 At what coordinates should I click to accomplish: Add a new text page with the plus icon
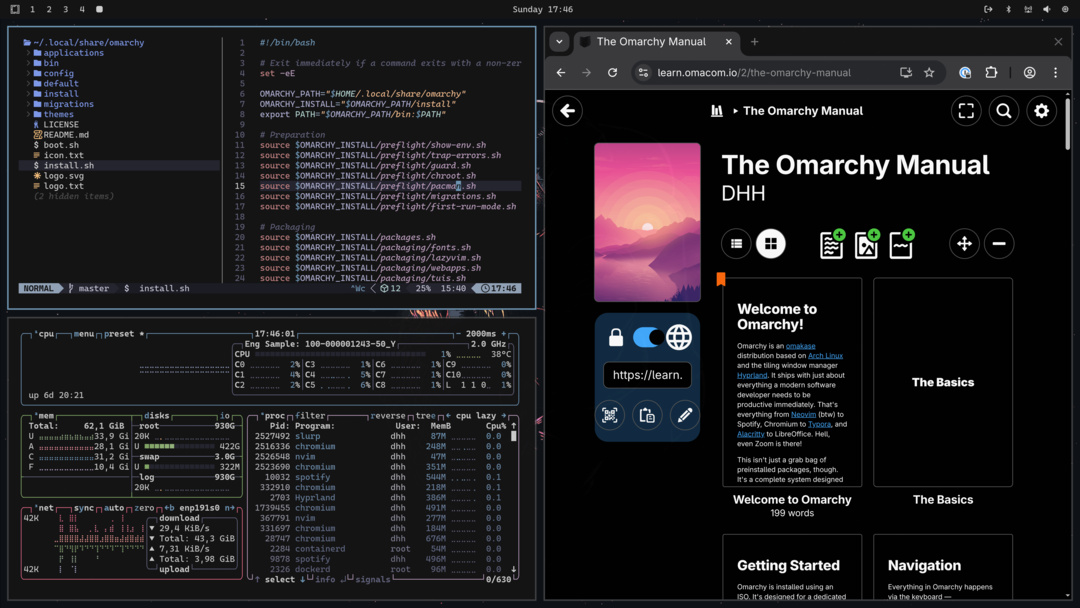coord(831,243)
